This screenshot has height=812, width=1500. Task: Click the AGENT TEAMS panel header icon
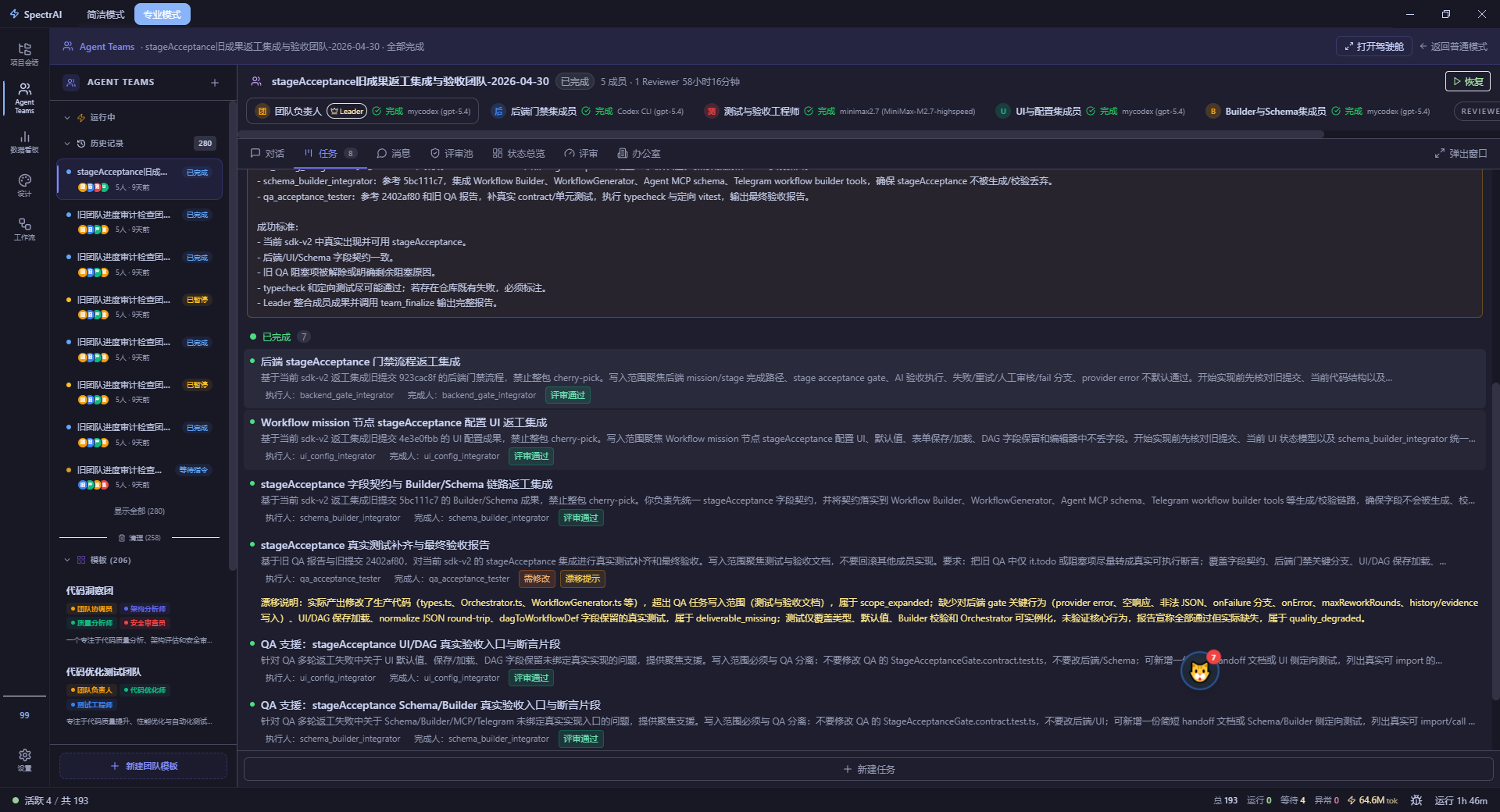tap(71, 82)
